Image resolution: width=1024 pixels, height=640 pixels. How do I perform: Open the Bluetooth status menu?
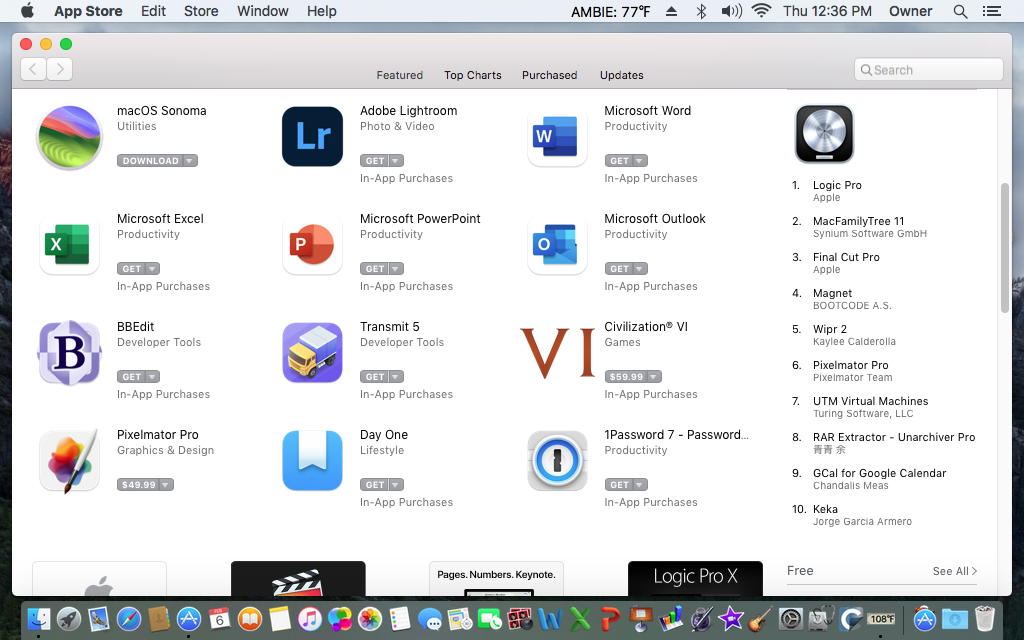(701, 11)
